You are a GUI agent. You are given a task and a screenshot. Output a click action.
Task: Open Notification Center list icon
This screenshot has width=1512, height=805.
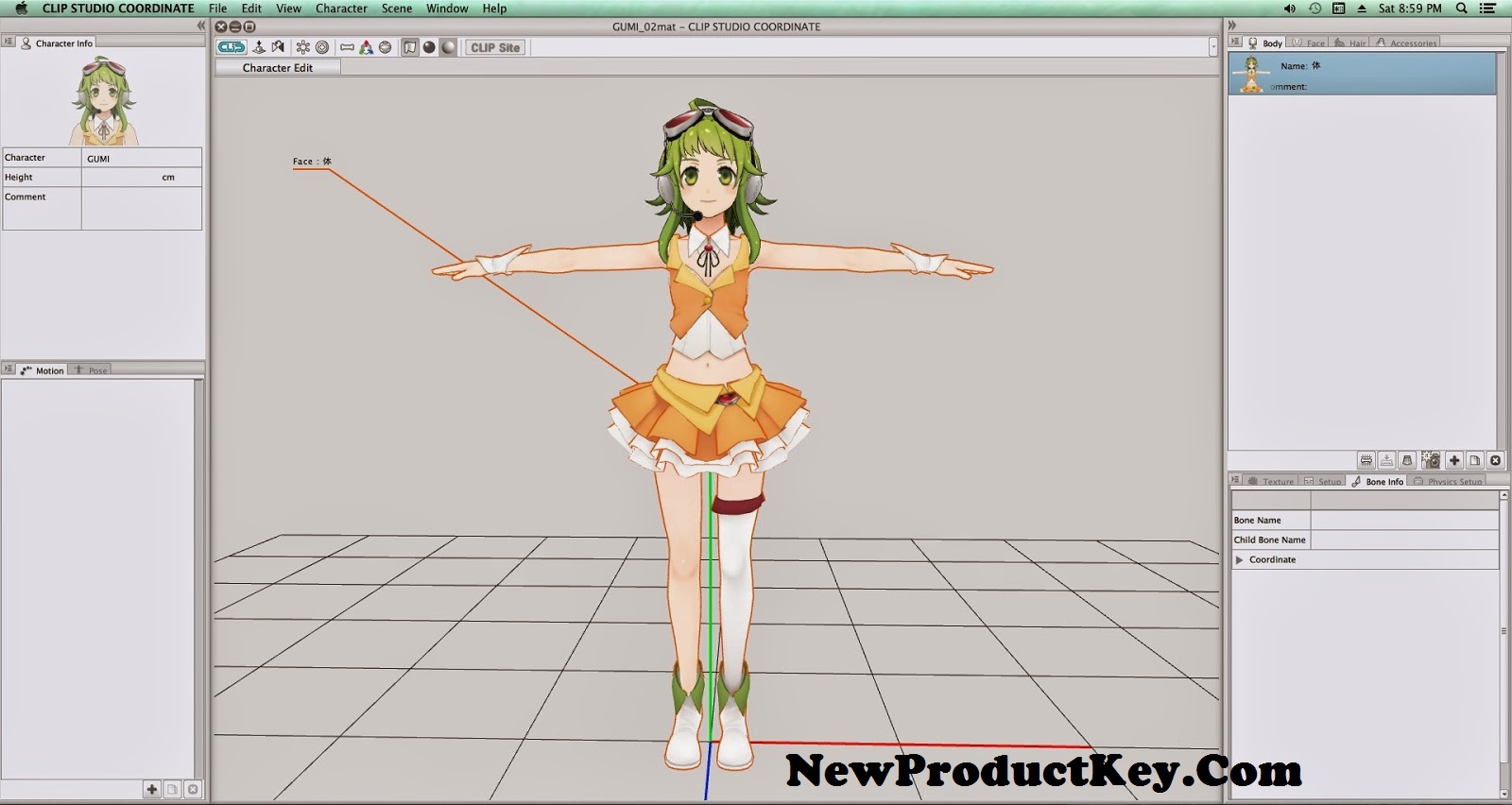click(1487, 9)
